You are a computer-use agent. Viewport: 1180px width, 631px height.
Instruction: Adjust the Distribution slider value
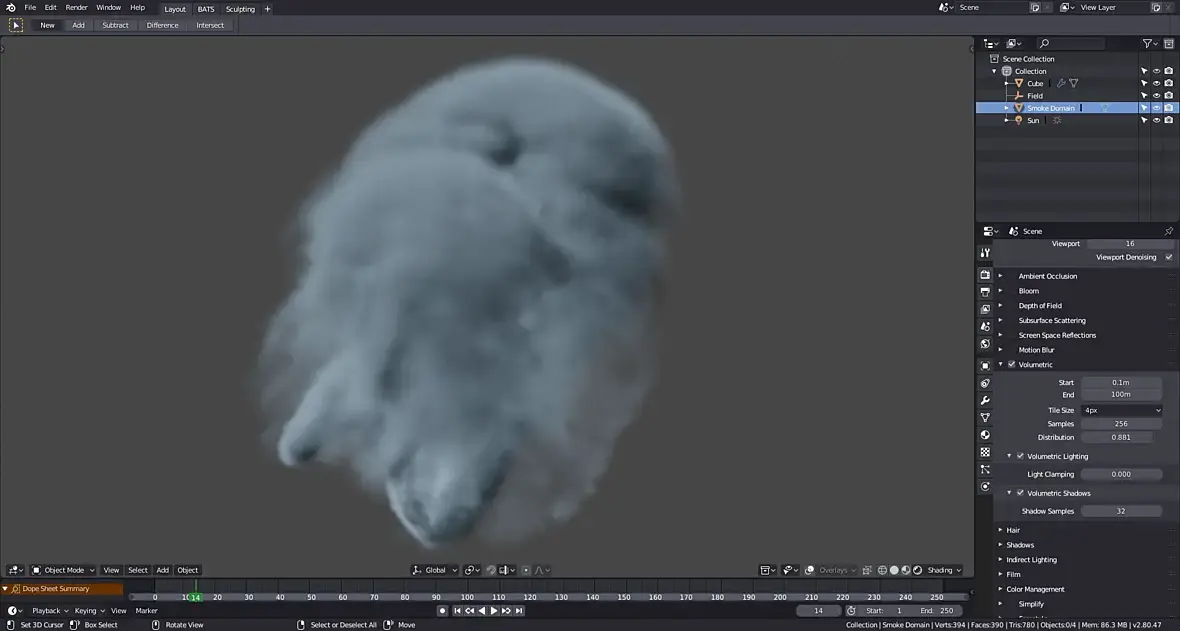click(x=1121, y=437)
